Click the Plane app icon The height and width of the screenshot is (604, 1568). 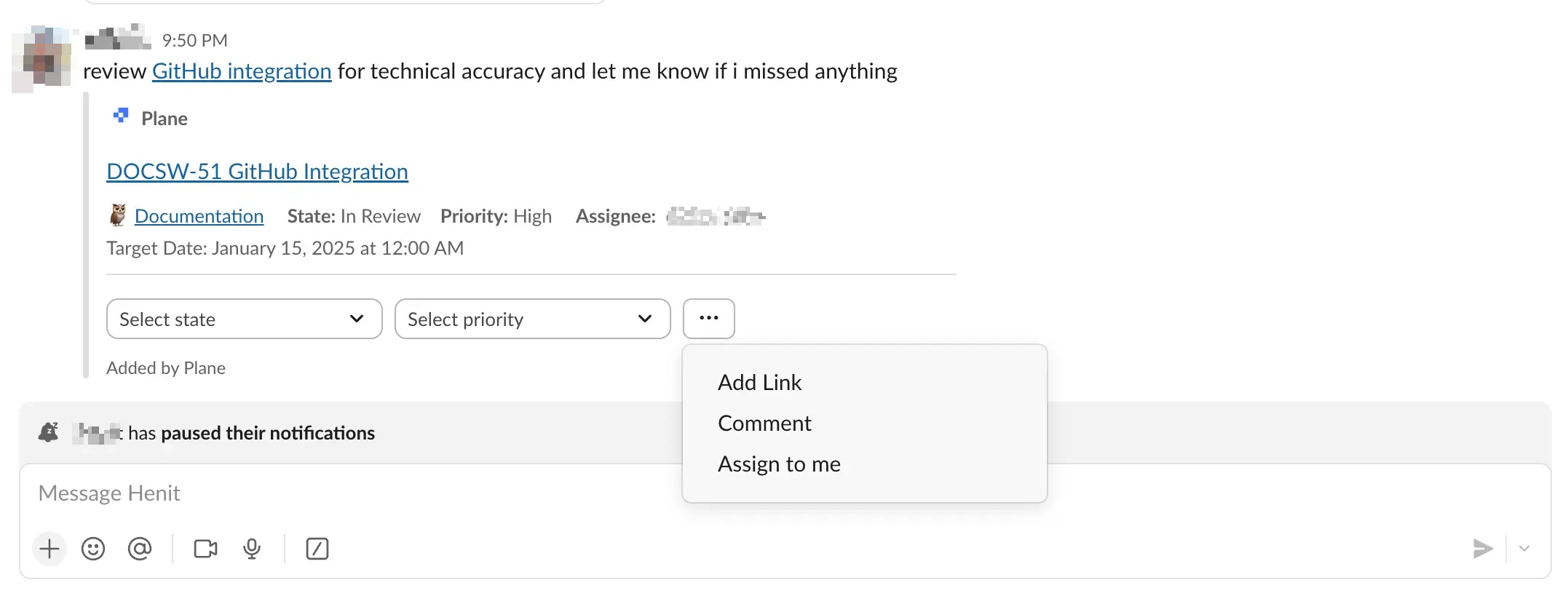(x=121, y=115)
